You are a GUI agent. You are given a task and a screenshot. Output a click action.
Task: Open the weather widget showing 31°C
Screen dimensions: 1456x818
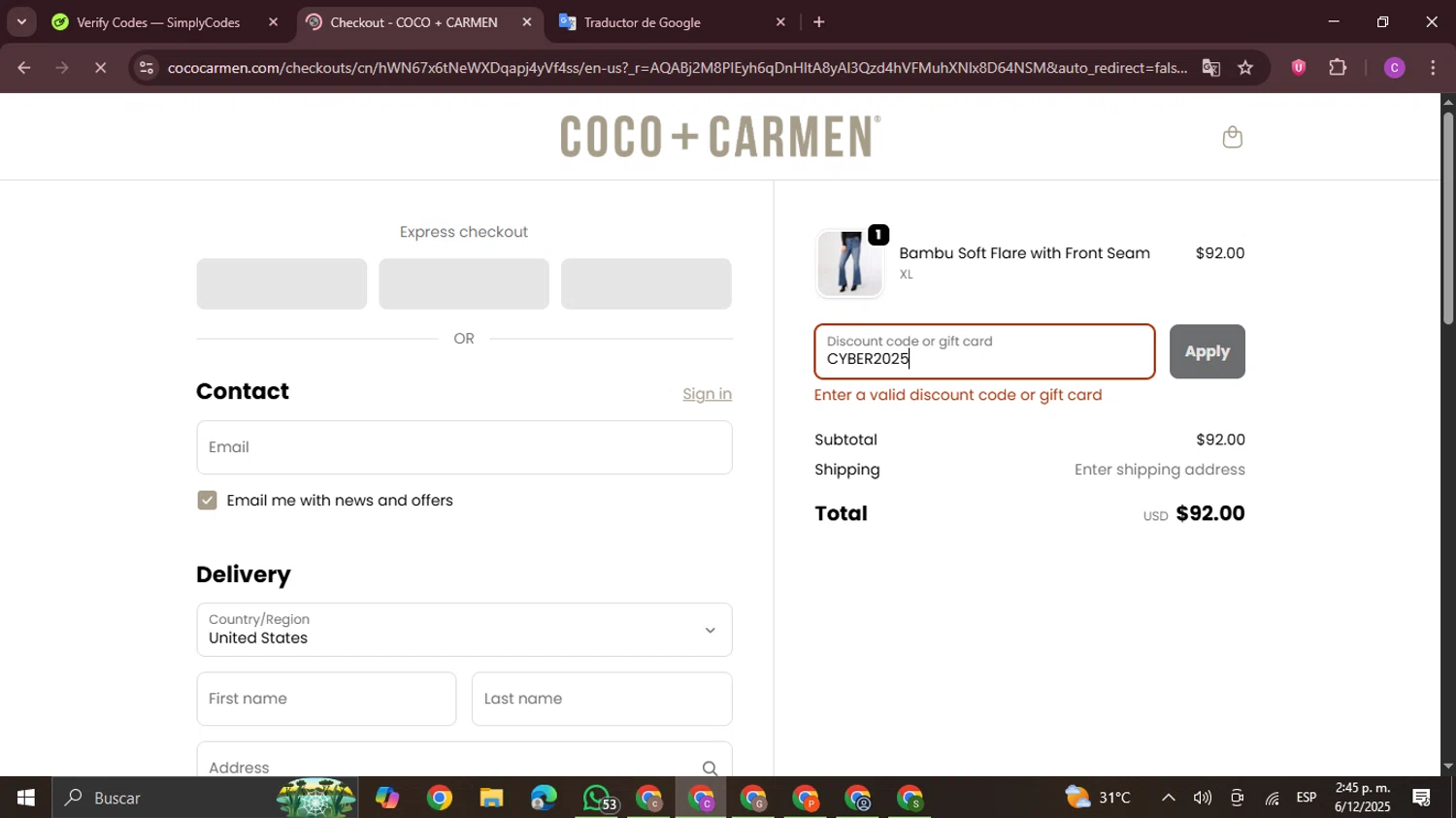[x=1098, y=798]
